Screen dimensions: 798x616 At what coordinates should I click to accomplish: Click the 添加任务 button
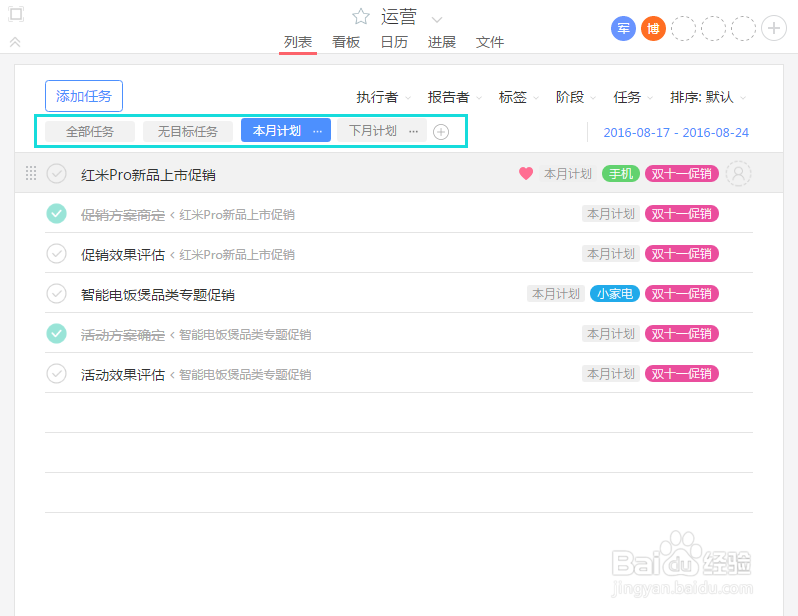click(84, 96)
